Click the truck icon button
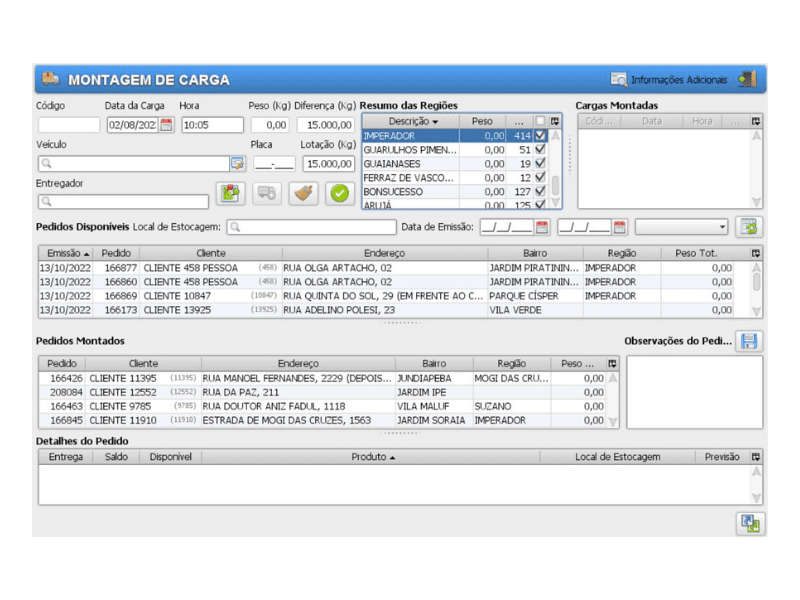The image size is (800, 600). pyautogui.click(x=267, y=193)
